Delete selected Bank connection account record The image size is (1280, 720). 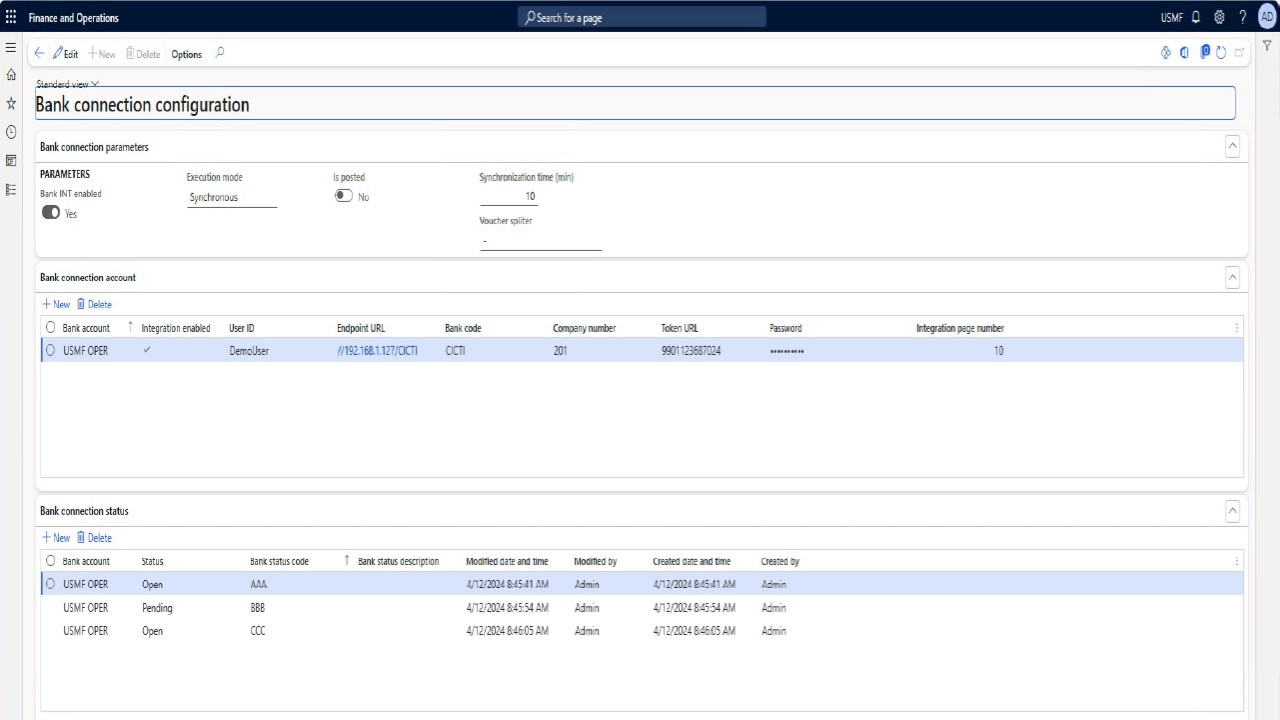point(94,304)
